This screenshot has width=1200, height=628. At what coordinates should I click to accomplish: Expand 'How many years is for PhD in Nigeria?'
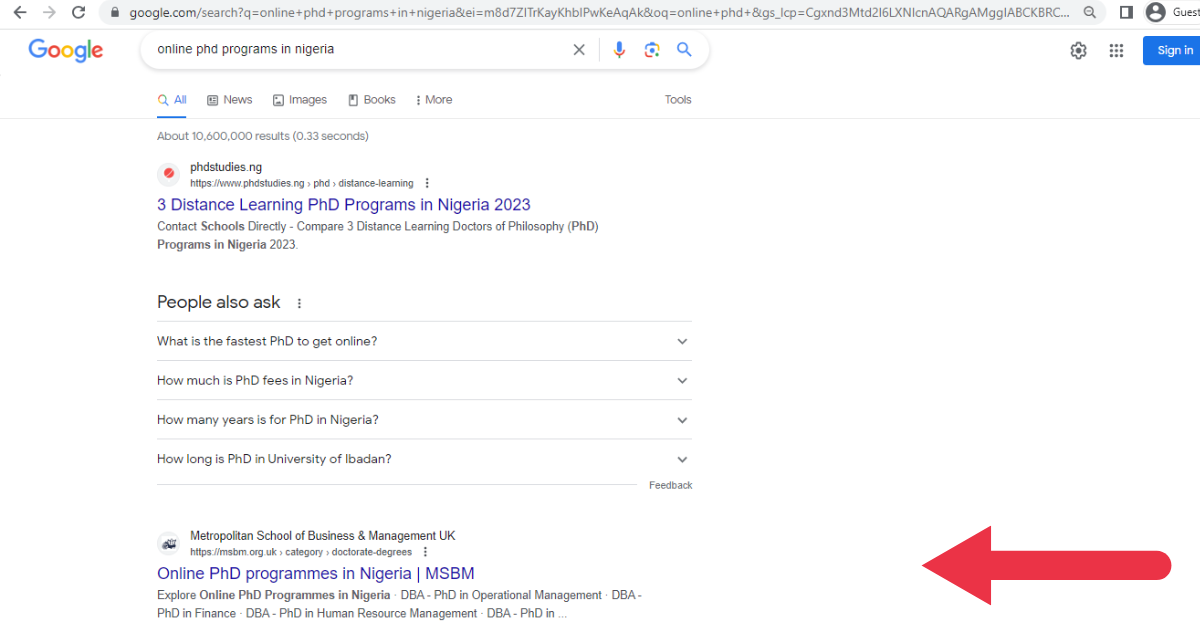coord(424,420)
